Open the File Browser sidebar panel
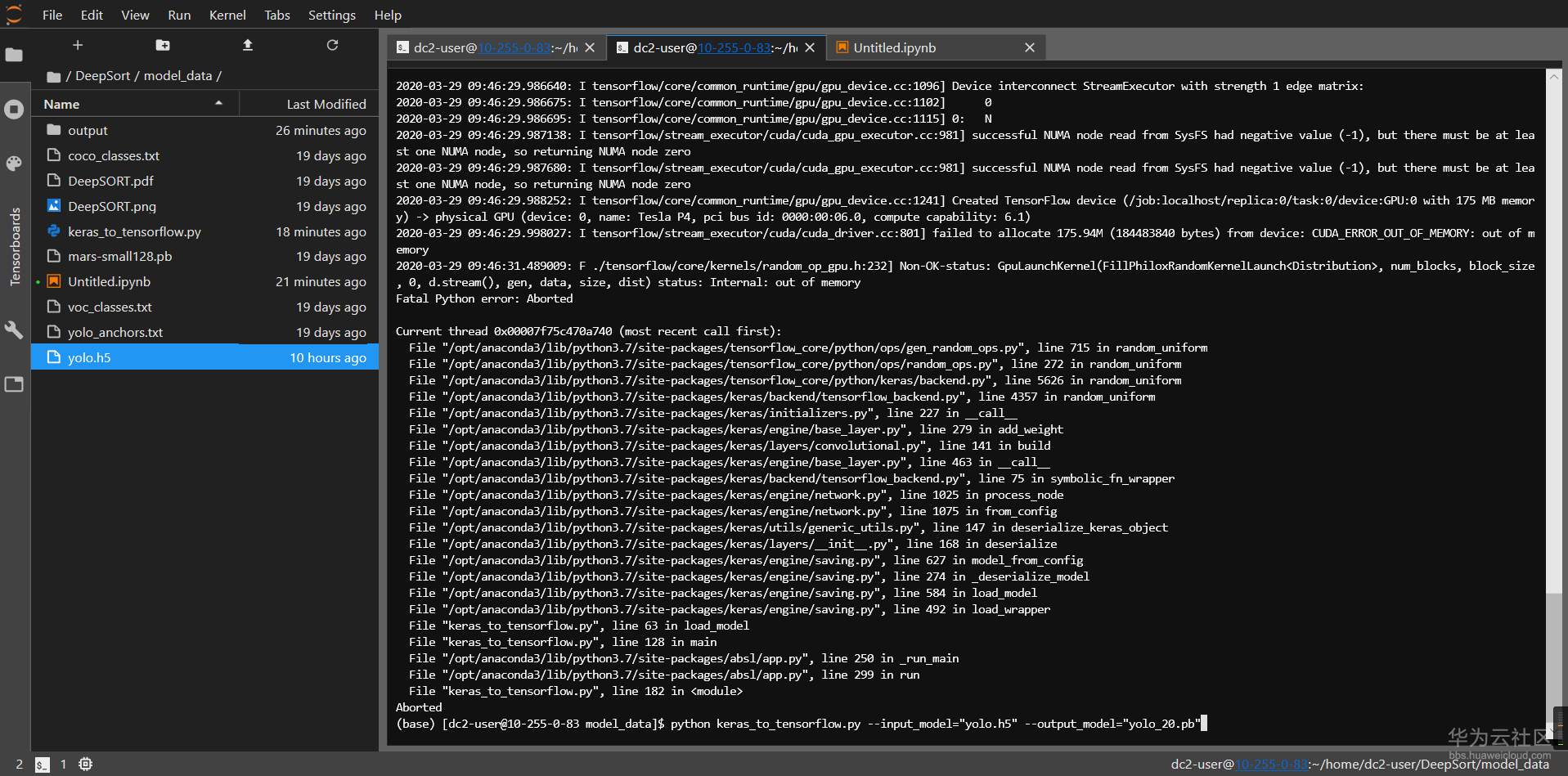This screenshot has width=1568, height=776. [14, 55]
